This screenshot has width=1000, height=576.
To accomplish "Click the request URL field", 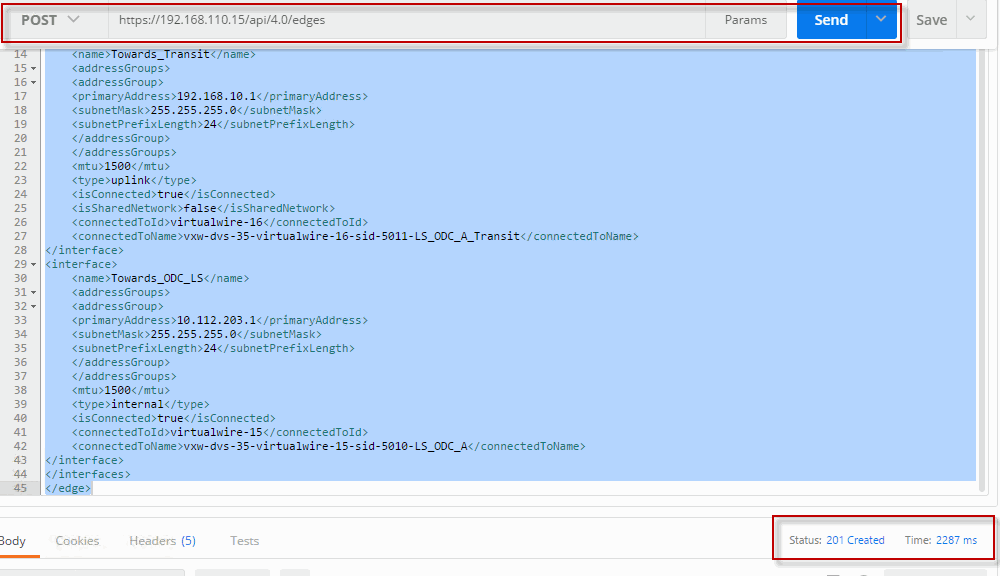I will click(x=400, y=20).
